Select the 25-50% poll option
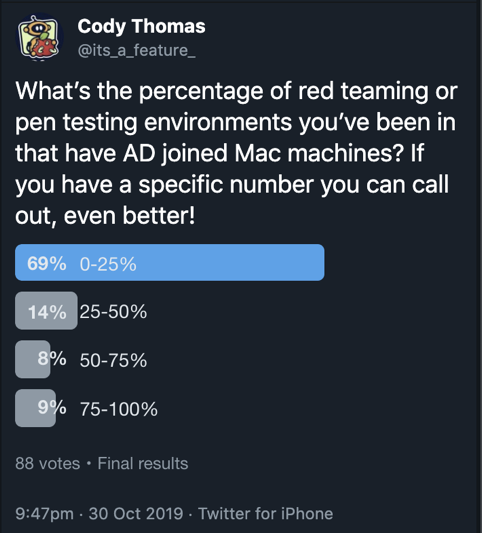This screenshot has width=482, height=533. click(81, 311)
